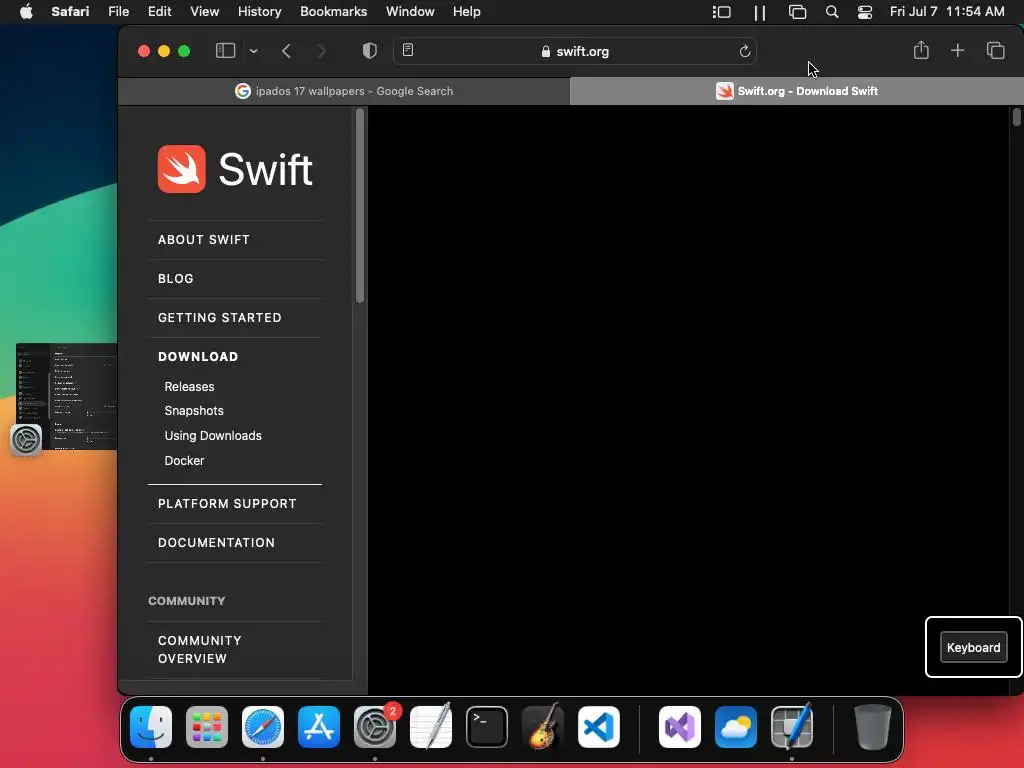Image resolution: width=1024 pixels, height=768 pixels.
Task: Add a new tab with plus icon
Action: (x=957, y=50)
